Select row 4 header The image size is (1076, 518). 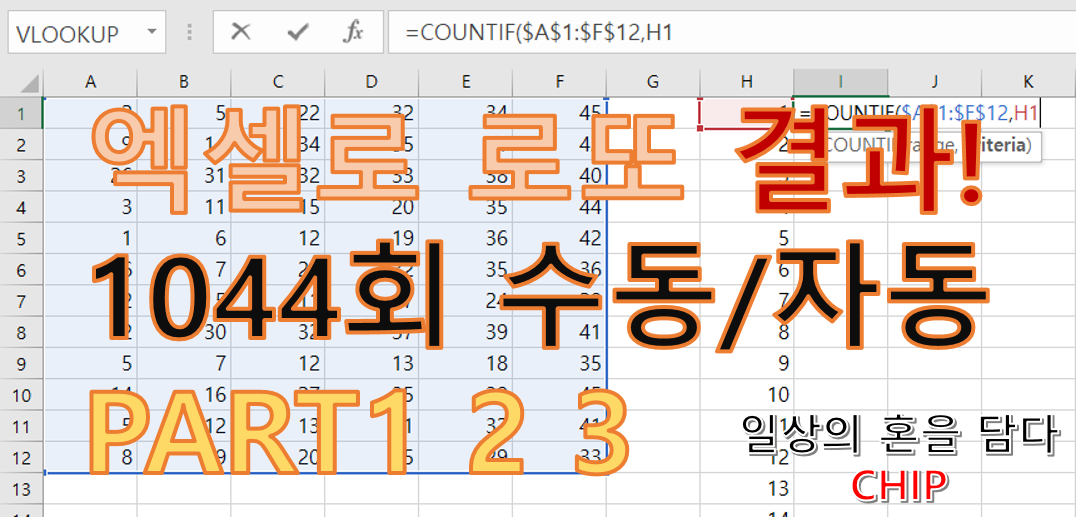click(21, 207)
